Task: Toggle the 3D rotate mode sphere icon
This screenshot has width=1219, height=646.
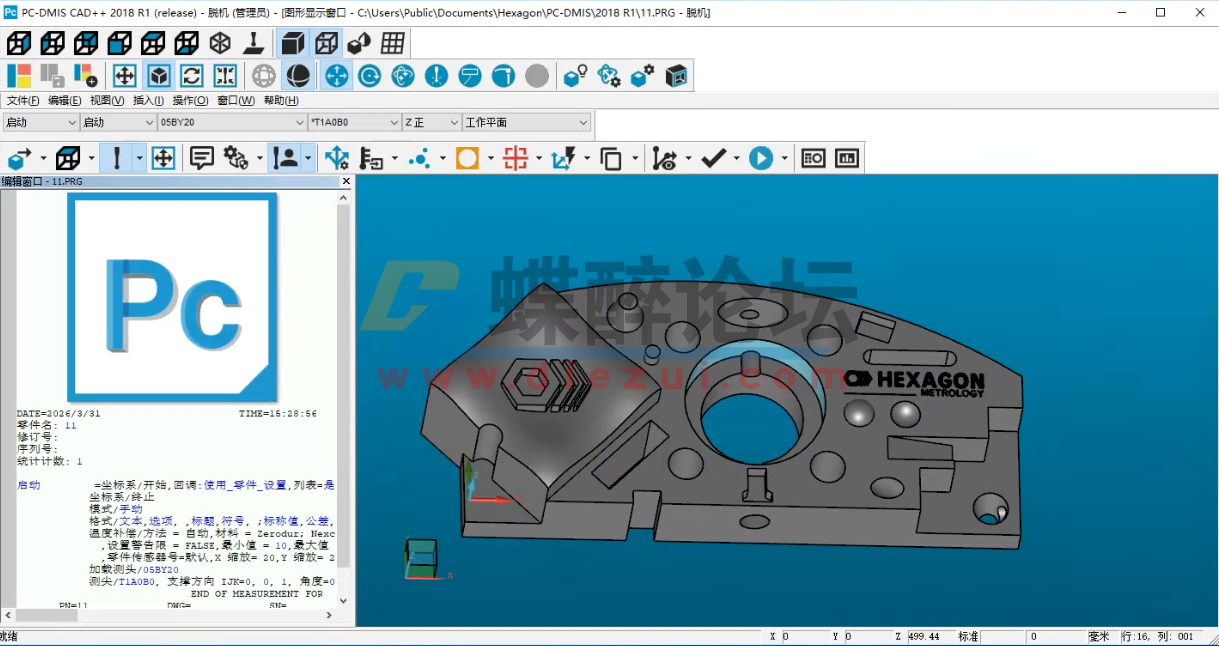Action: (298, 75)
